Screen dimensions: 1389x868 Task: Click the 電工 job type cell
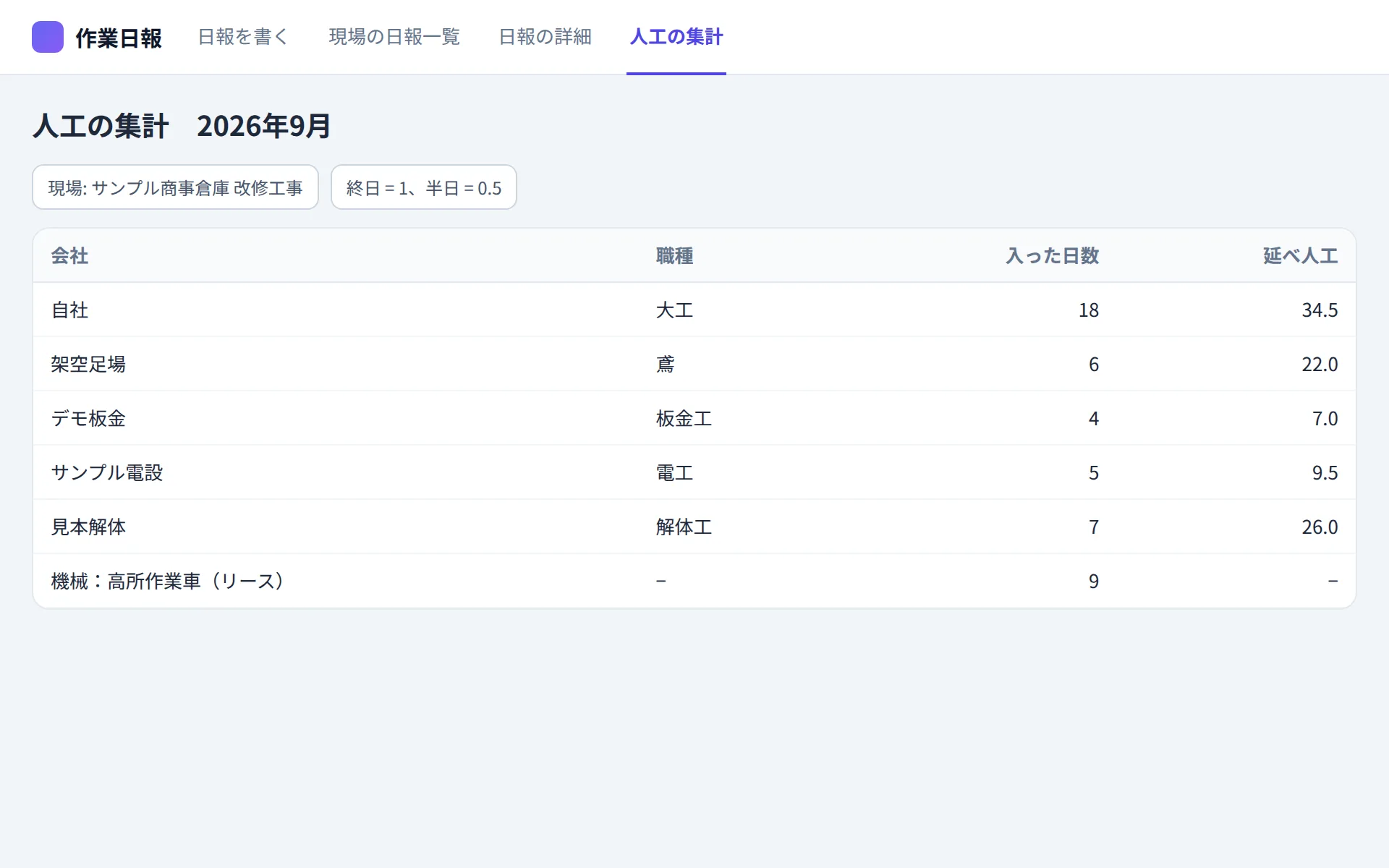[x=675, y=472]
